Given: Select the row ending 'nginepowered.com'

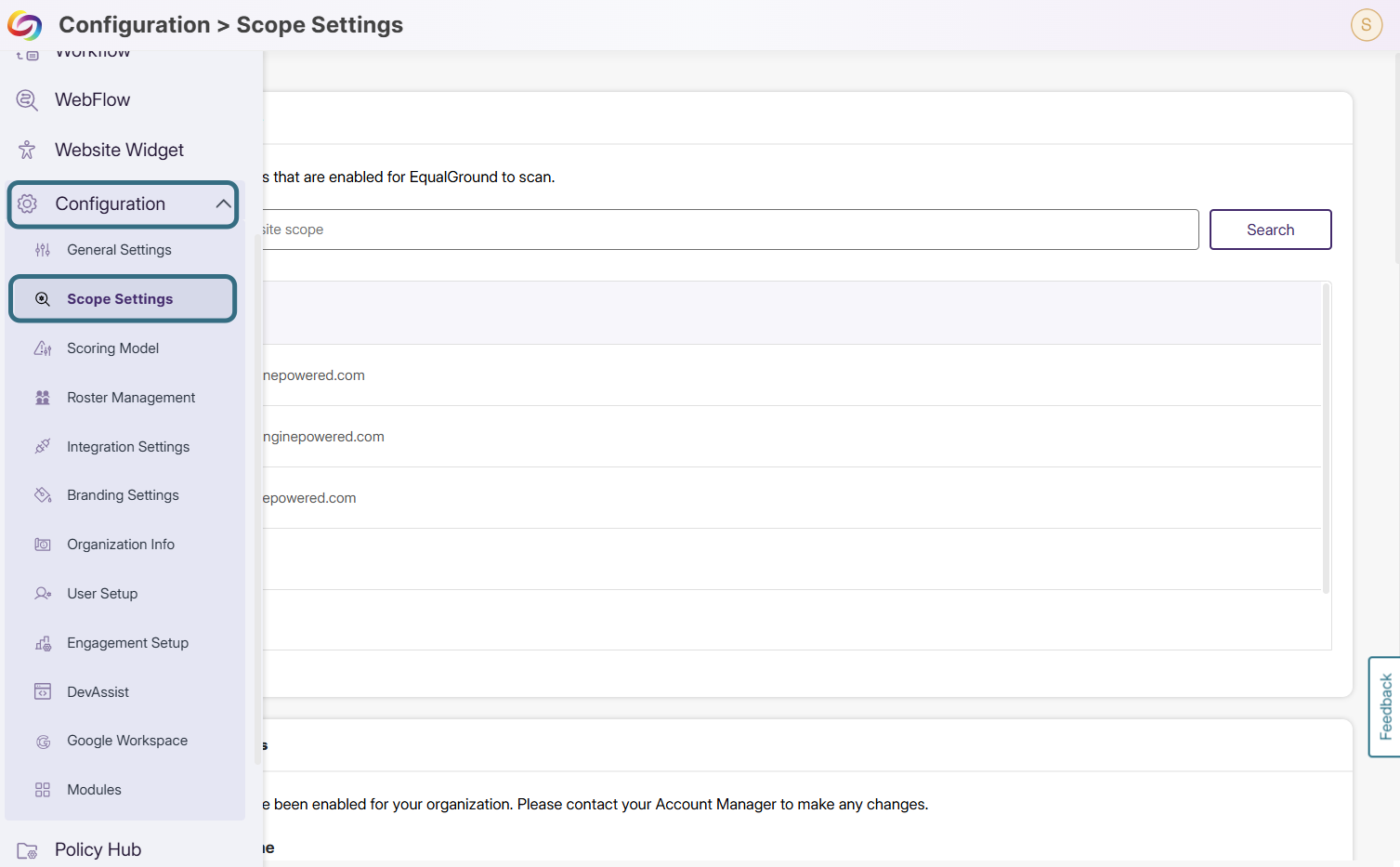Looking at the screenshot, I should 792,437.
